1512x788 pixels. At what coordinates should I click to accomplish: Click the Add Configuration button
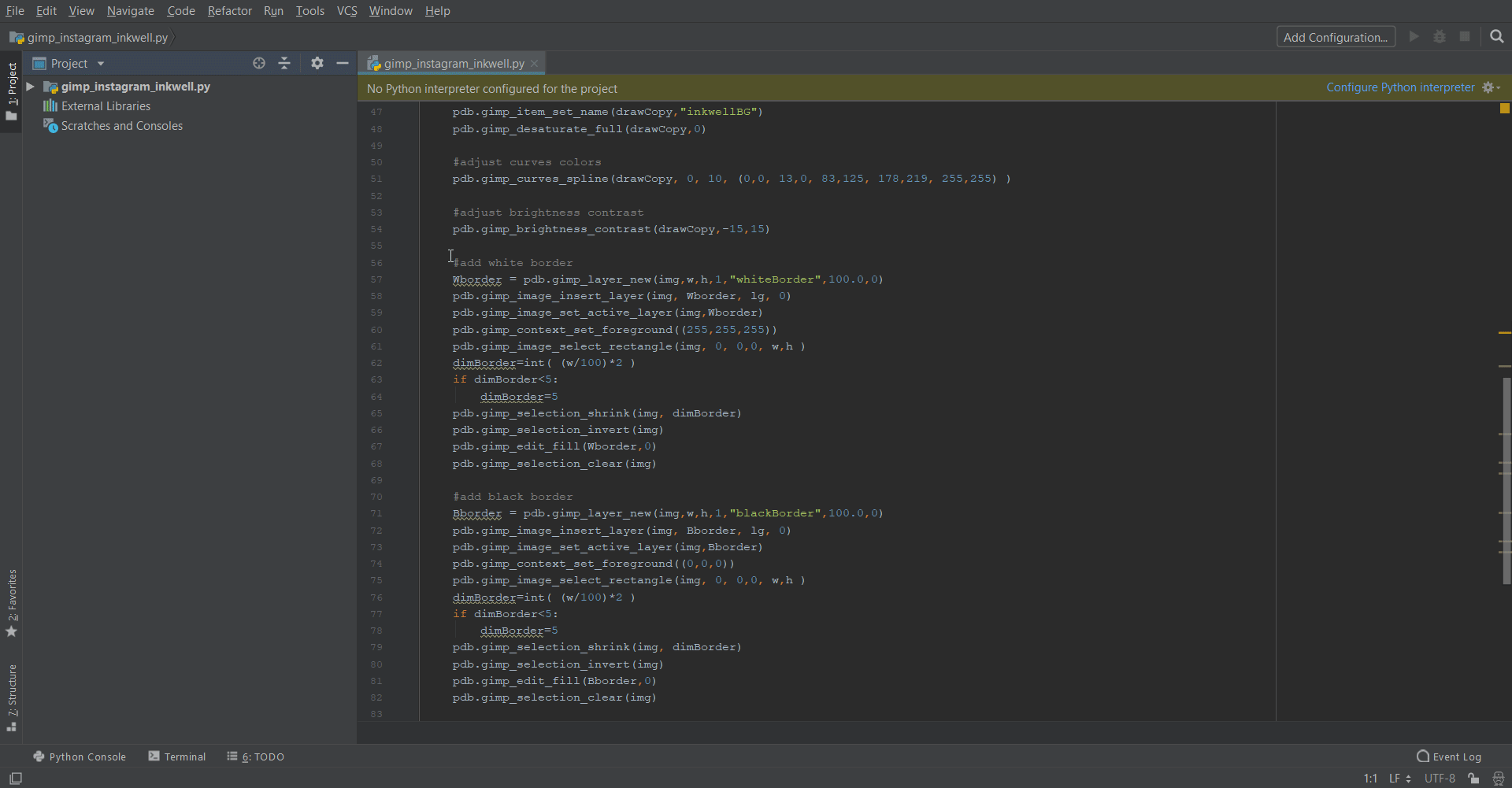pyautogui.click(x=1336, y=37)
